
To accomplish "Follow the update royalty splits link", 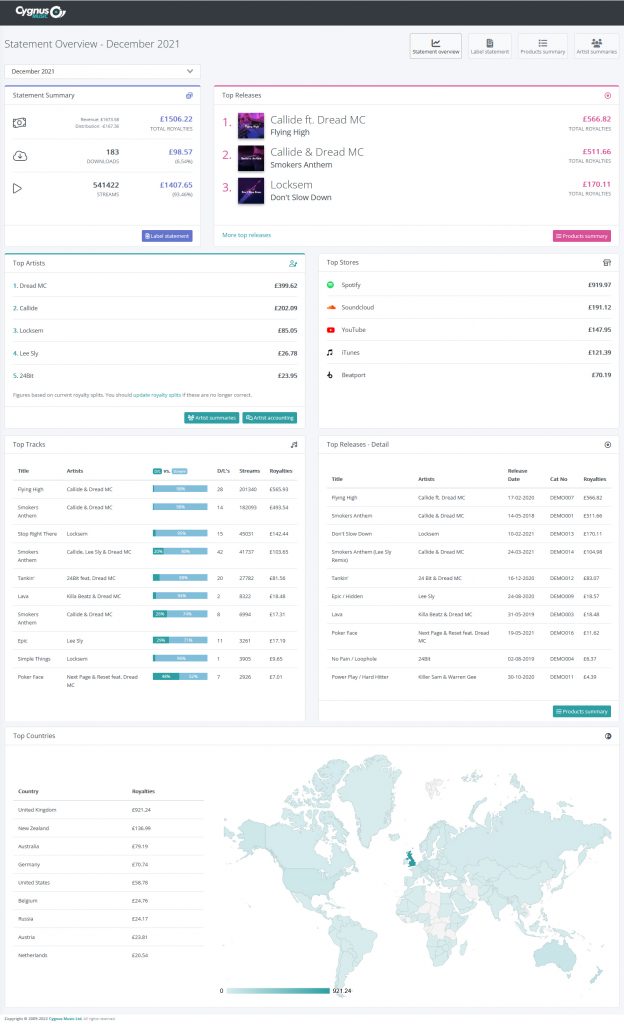I will click(157, 395).
